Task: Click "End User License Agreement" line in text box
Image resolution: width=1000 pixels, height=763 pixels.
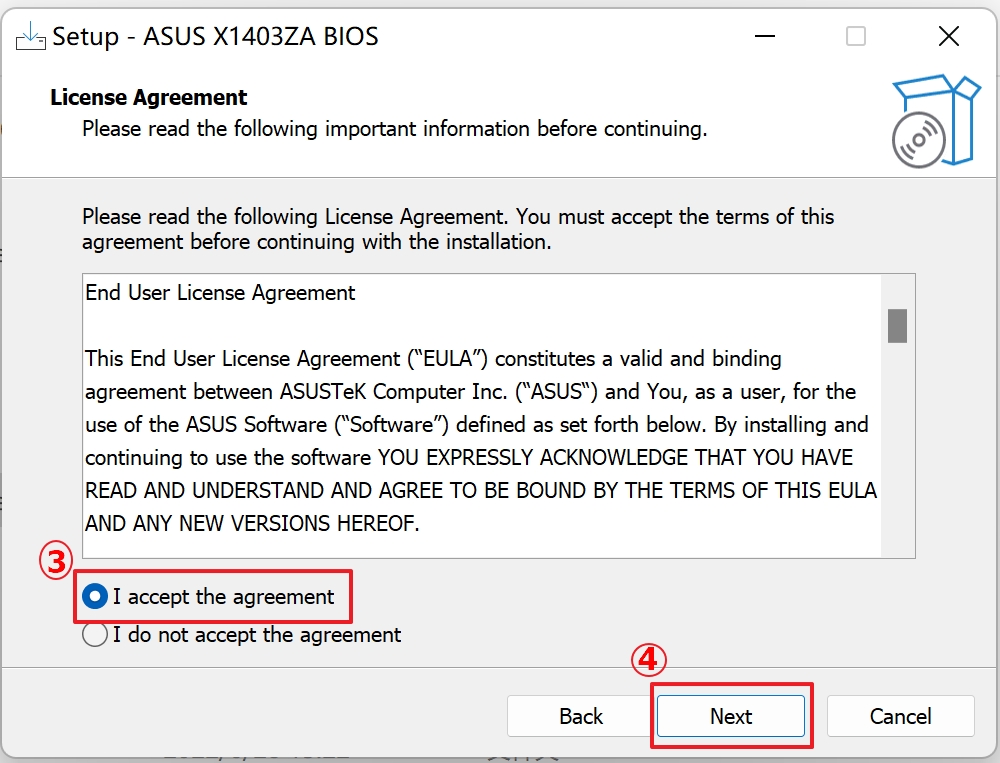Action: (x=220, y=293)
